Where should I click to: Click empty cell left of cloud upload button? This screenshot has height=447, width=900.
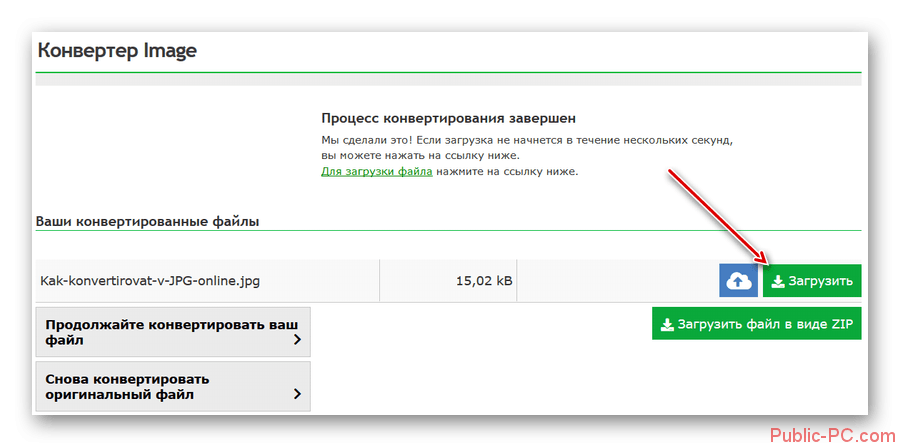(615, 281)
